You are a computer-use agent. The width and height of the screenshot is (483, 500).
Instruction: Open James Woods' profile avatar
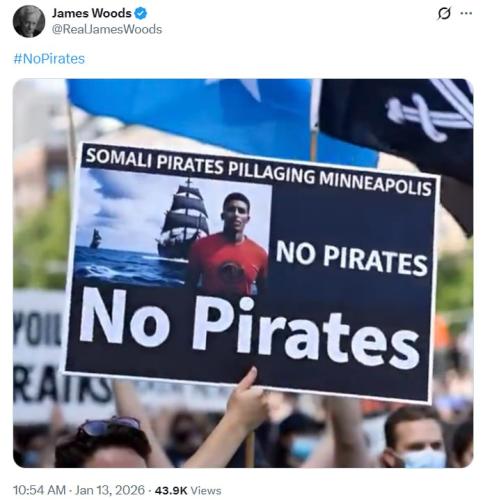29,21
